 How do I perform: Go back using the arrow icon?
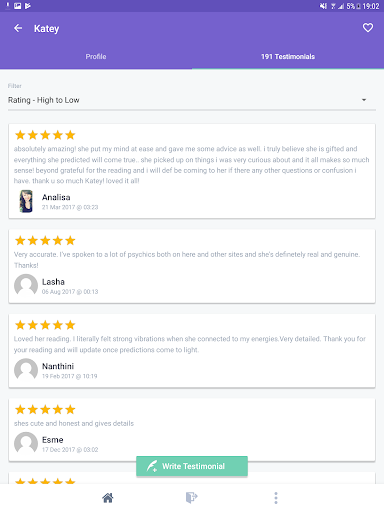(x=18, y=28)
